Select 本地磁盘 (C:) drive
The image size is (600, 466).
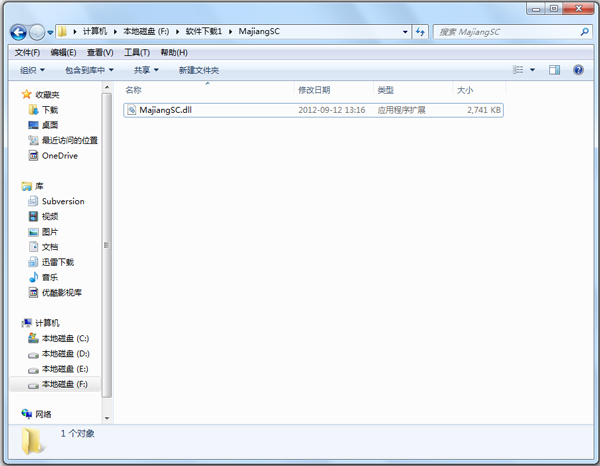tap(65, 339)
